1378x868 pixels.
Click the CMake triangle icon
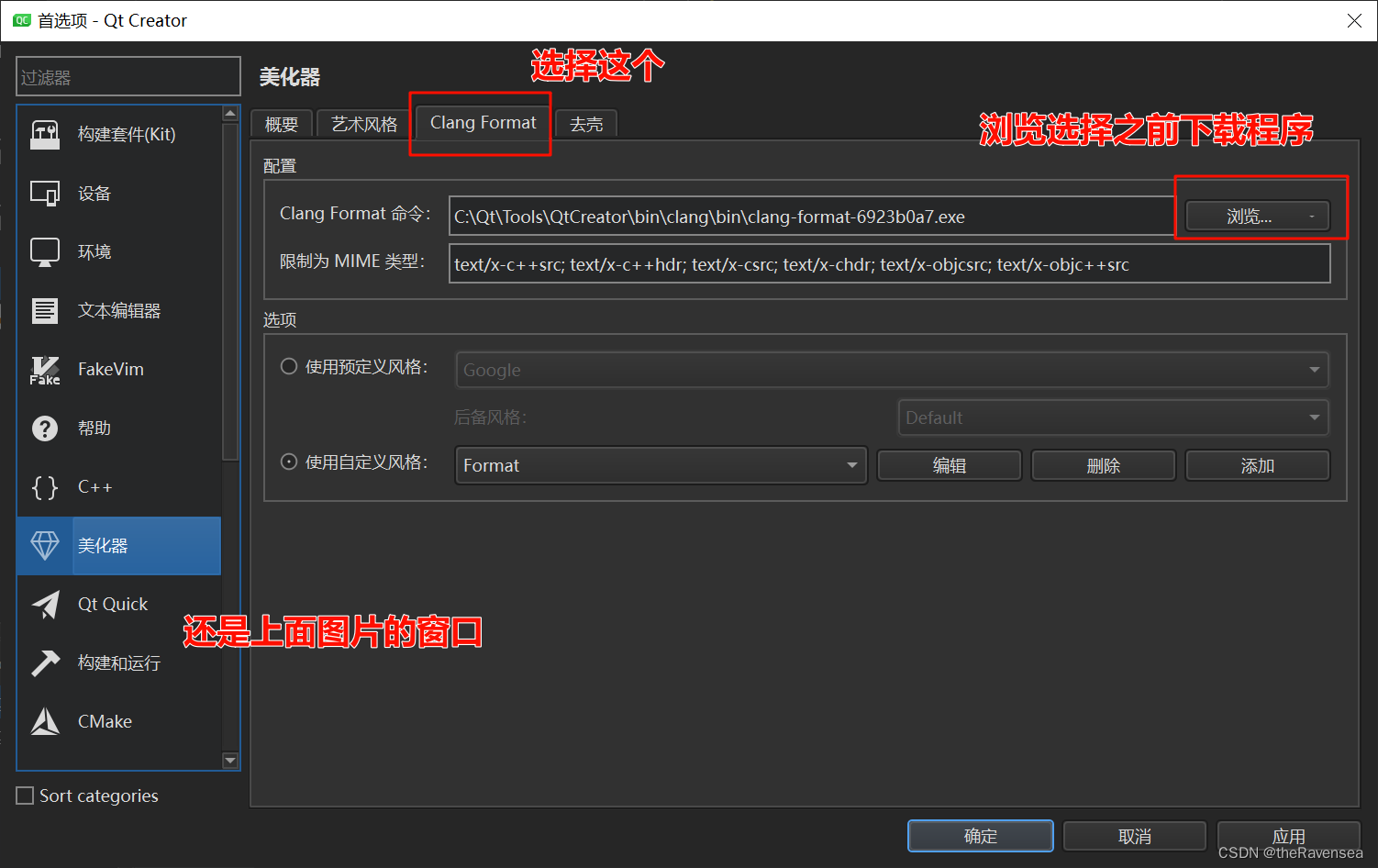pos(45,722)
